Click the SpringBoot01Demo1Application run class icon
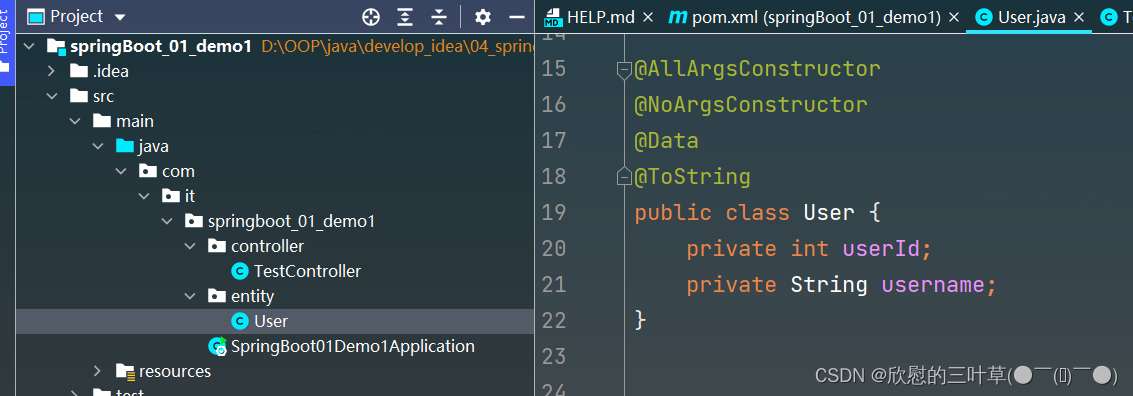 click(x=217, y=346)
